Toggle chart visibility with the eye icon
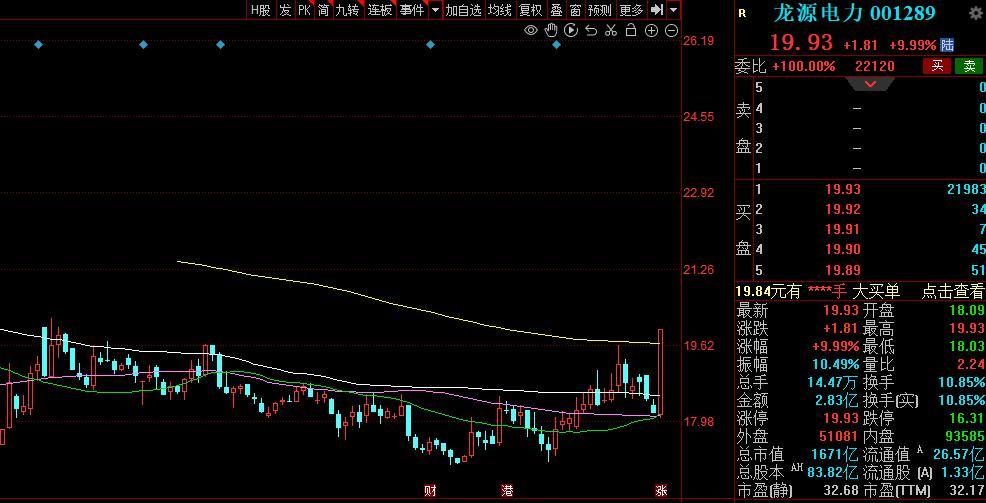This screenshot has height=503, width=986. coord(531,30)
